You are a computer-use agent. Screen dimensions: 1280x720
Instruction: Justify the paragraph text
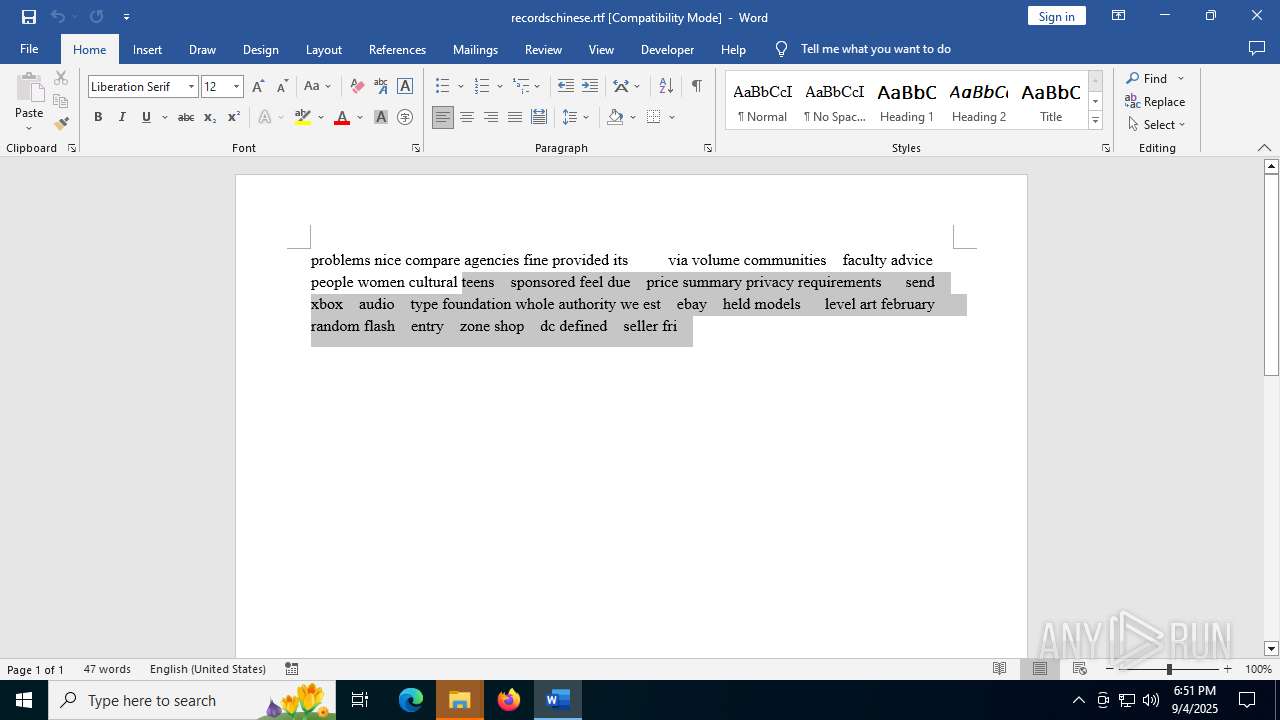pyautogui.click(x=515, y=118)
